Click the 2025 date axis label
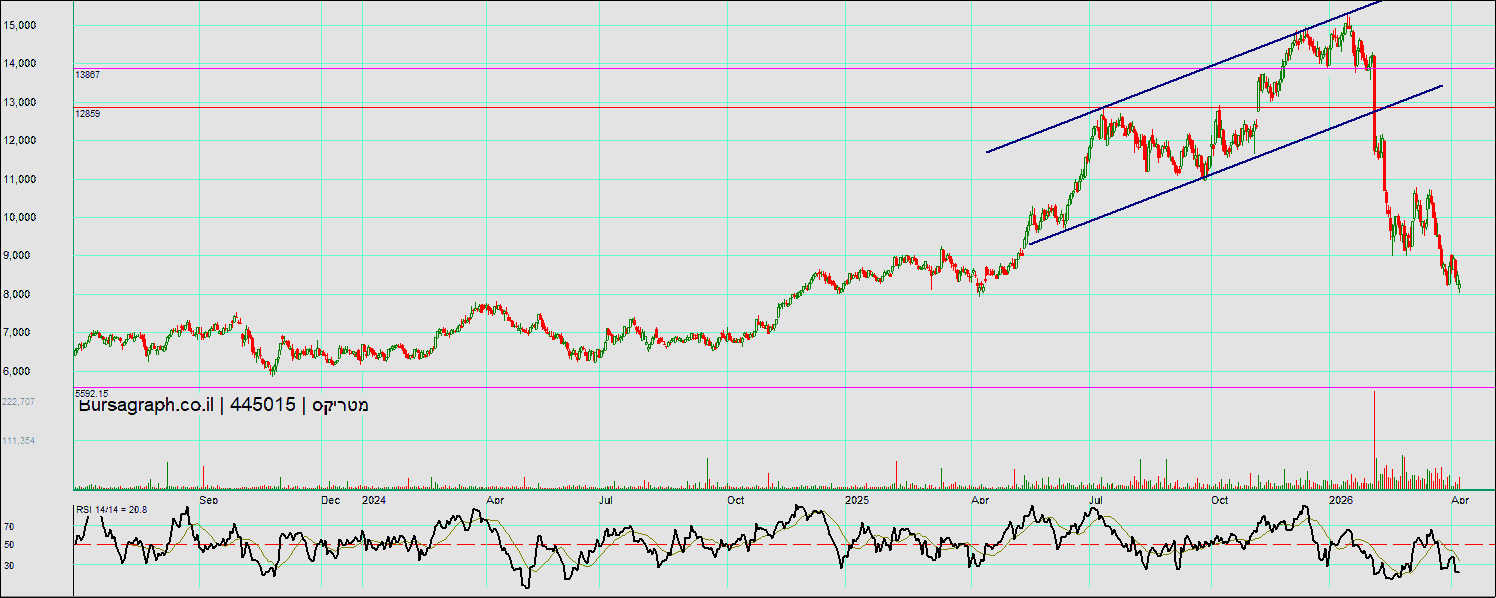Viewport: 1496px width, 598px height. coord(857,499)
